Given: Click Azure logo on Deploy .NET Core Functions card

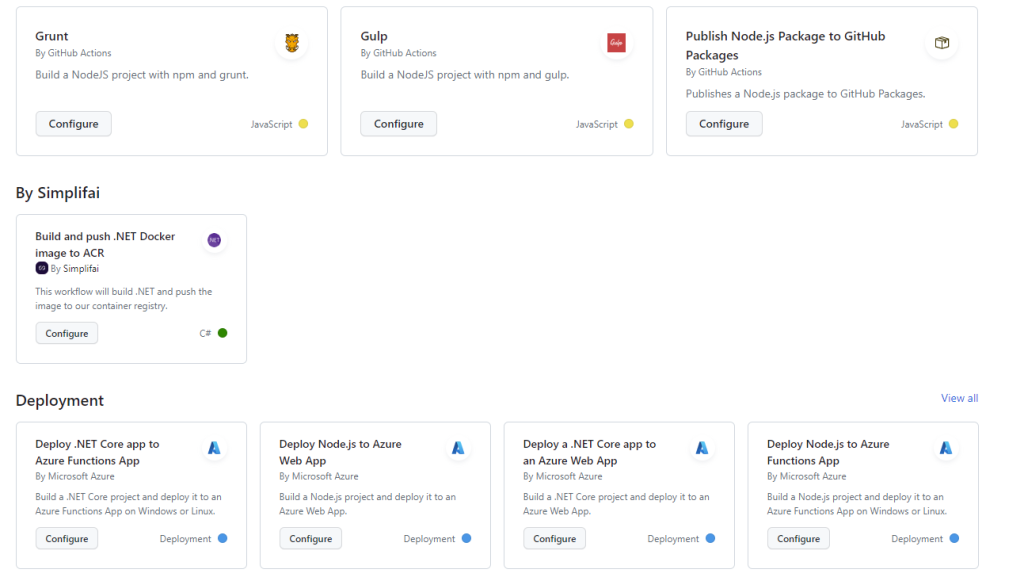Looking at the screenshot, I should coord(214,448).
